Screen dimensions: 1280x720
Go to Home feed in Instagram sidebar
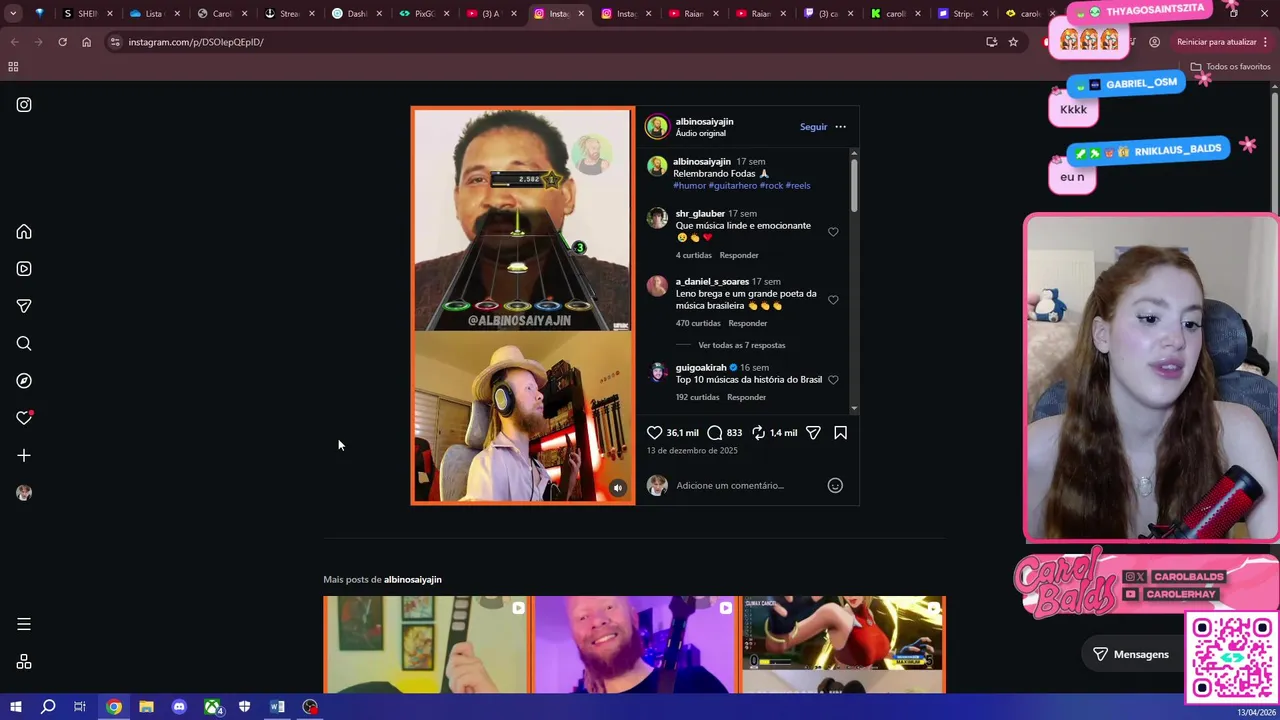24,232
